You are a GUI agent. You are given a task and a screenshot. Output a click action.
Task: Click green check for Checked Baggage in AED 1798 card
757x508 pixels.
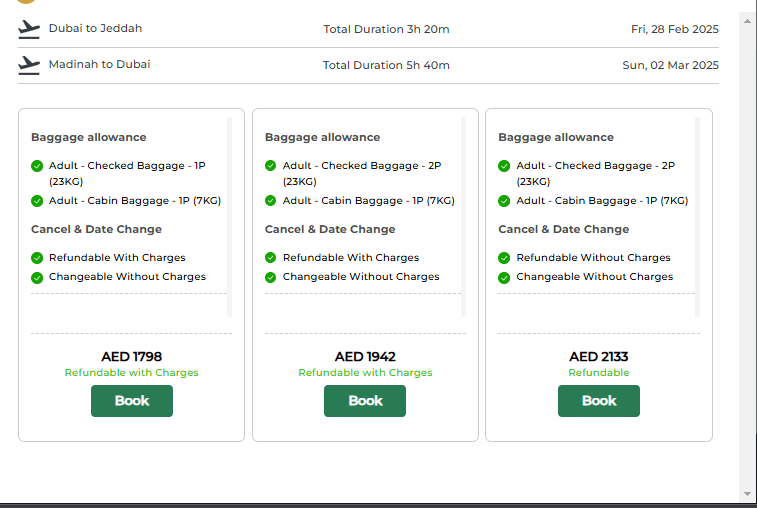pos(37,166)
